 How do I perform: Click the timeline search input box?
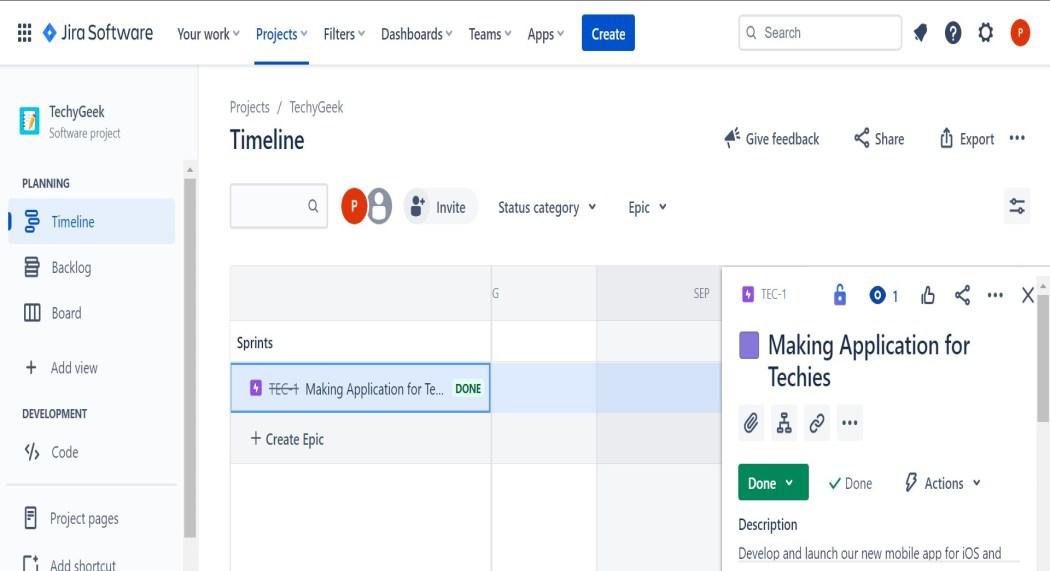coord(279,206)
